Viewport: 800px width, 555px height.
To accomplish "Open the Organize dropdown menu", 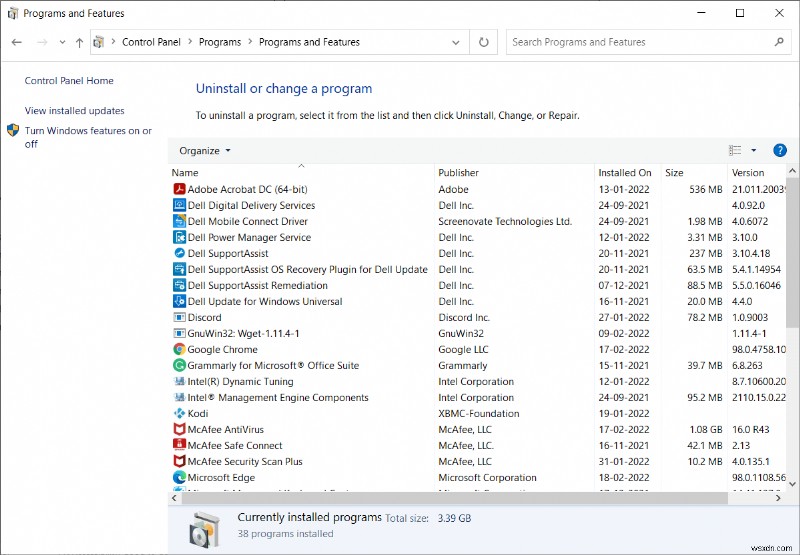I will click(205, 151).
